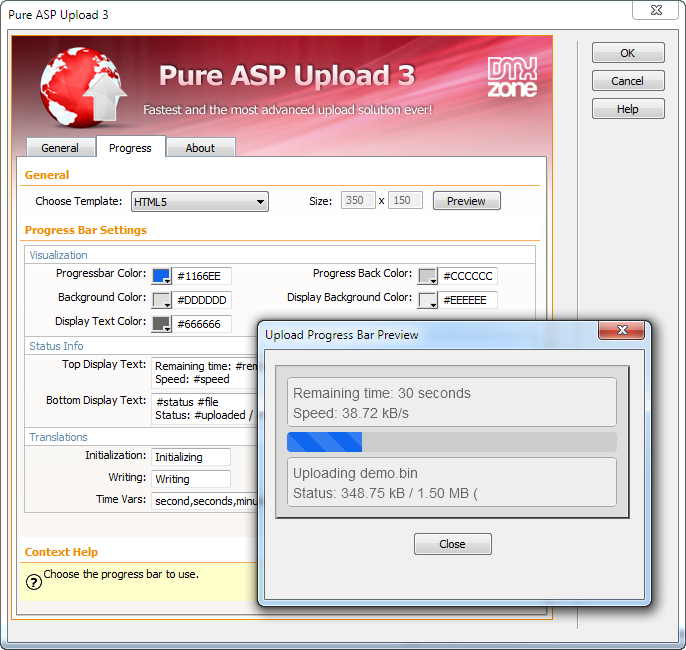The height and width of the screenshot is (650, 686).
Task: Open the Display Text Color swatch
Action: click(x=161, y=324)
